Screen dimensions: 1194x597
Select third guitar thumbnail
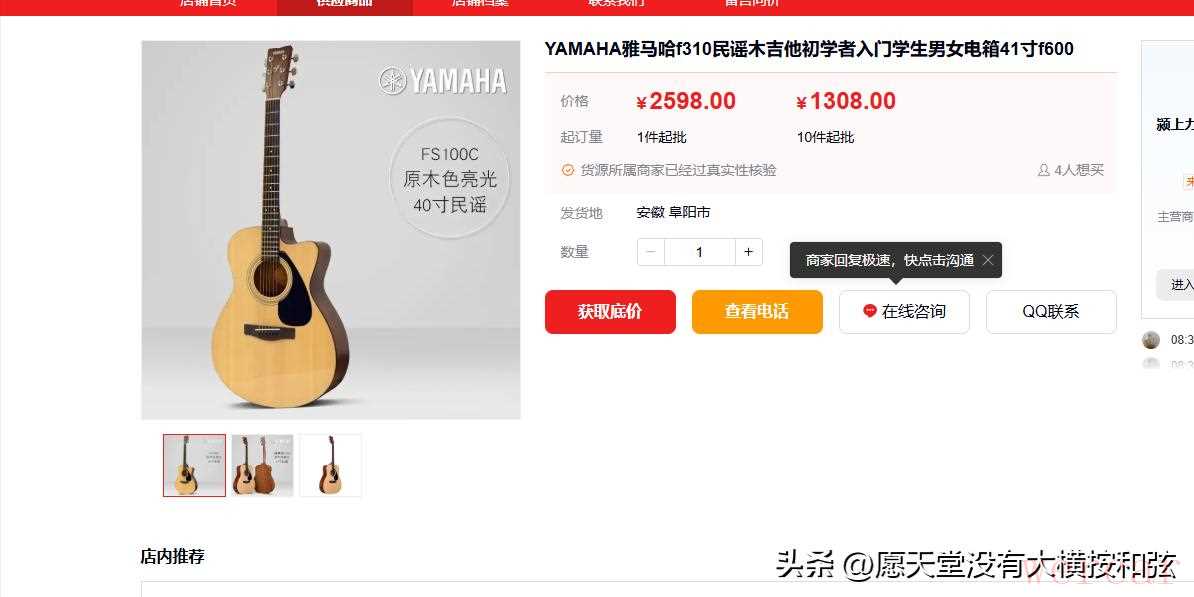pyautogui.click(x=330, y=465)
